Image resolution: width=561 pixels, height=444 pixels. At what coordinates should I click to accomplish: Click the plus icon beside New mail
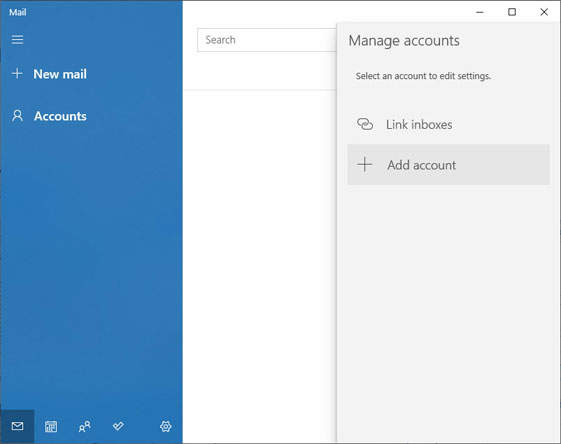[x=17, y=74]
